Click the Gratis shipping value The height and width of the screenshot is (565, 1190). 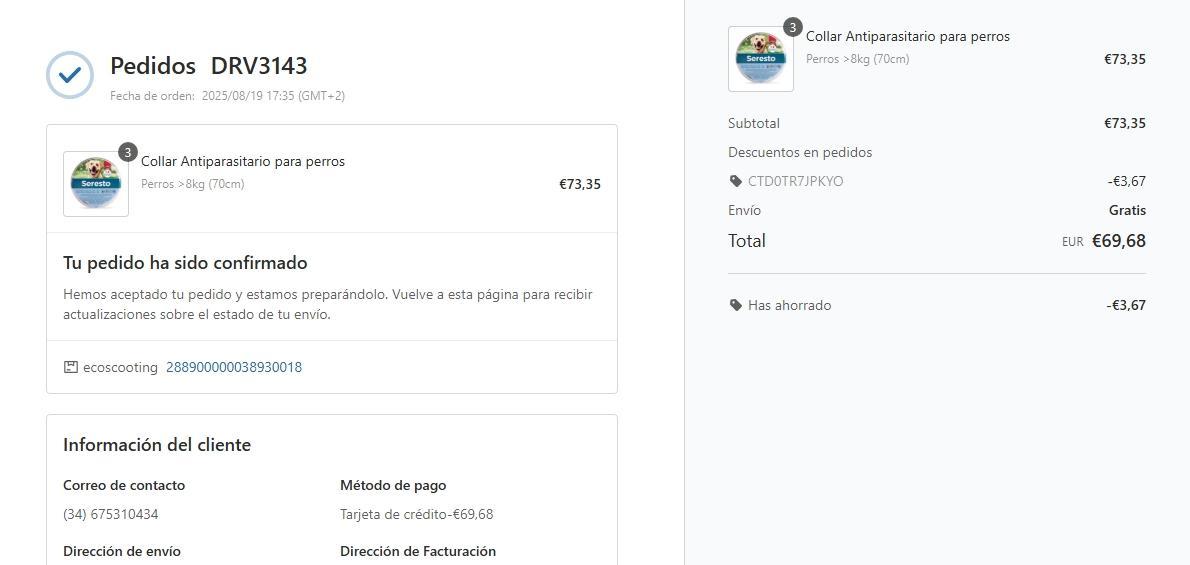point(1127,210)
